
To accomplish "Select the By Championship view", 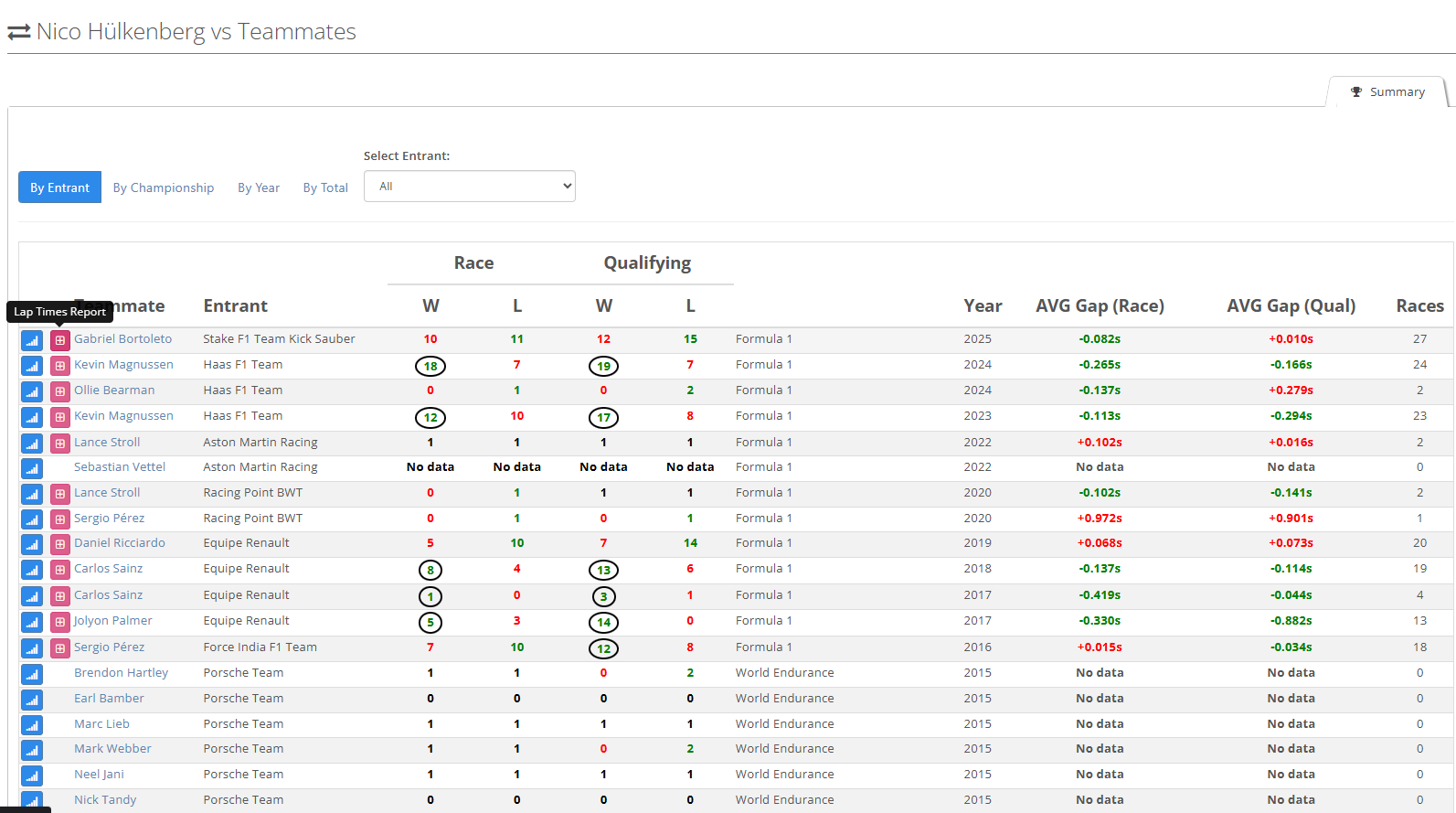I will tap(164, 187).
